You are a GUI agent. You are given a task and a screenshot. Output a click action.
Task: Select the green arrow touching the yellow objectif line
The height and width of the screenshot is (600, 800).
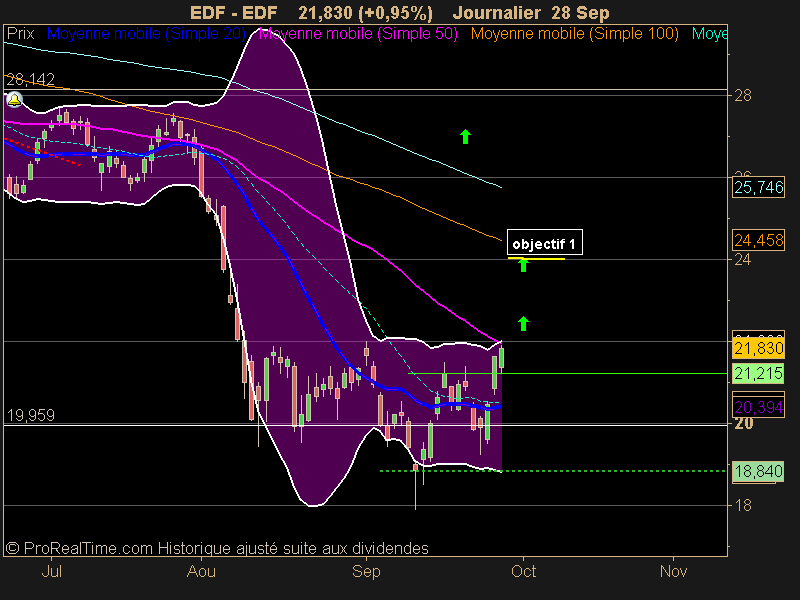pyautogui.click(x=523, y=265)
